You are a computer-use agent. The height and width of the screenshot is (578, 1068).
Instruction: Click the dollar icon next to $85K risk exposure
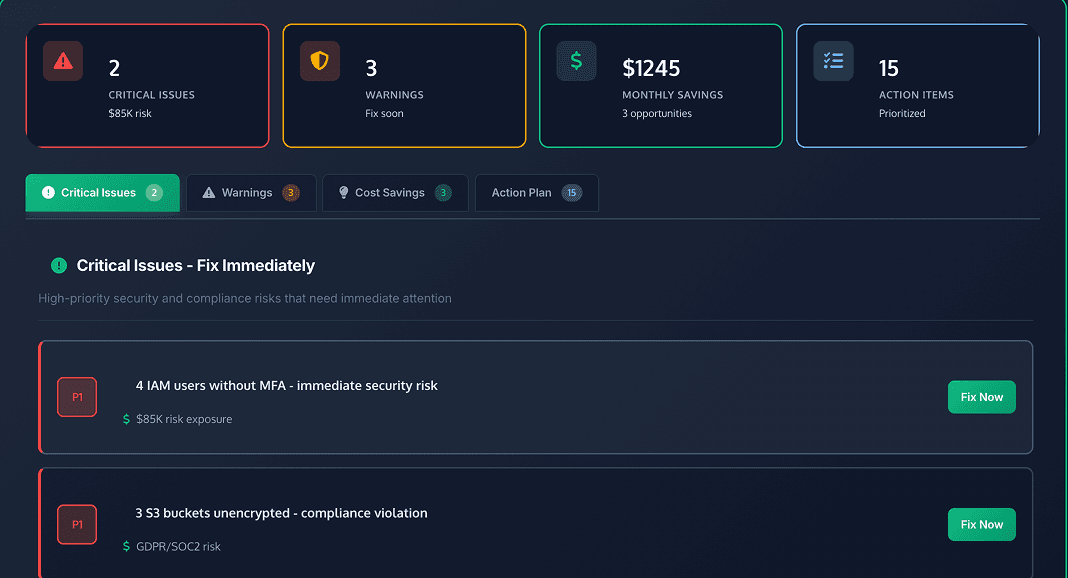pyautogui.click(x=126, y=419)
